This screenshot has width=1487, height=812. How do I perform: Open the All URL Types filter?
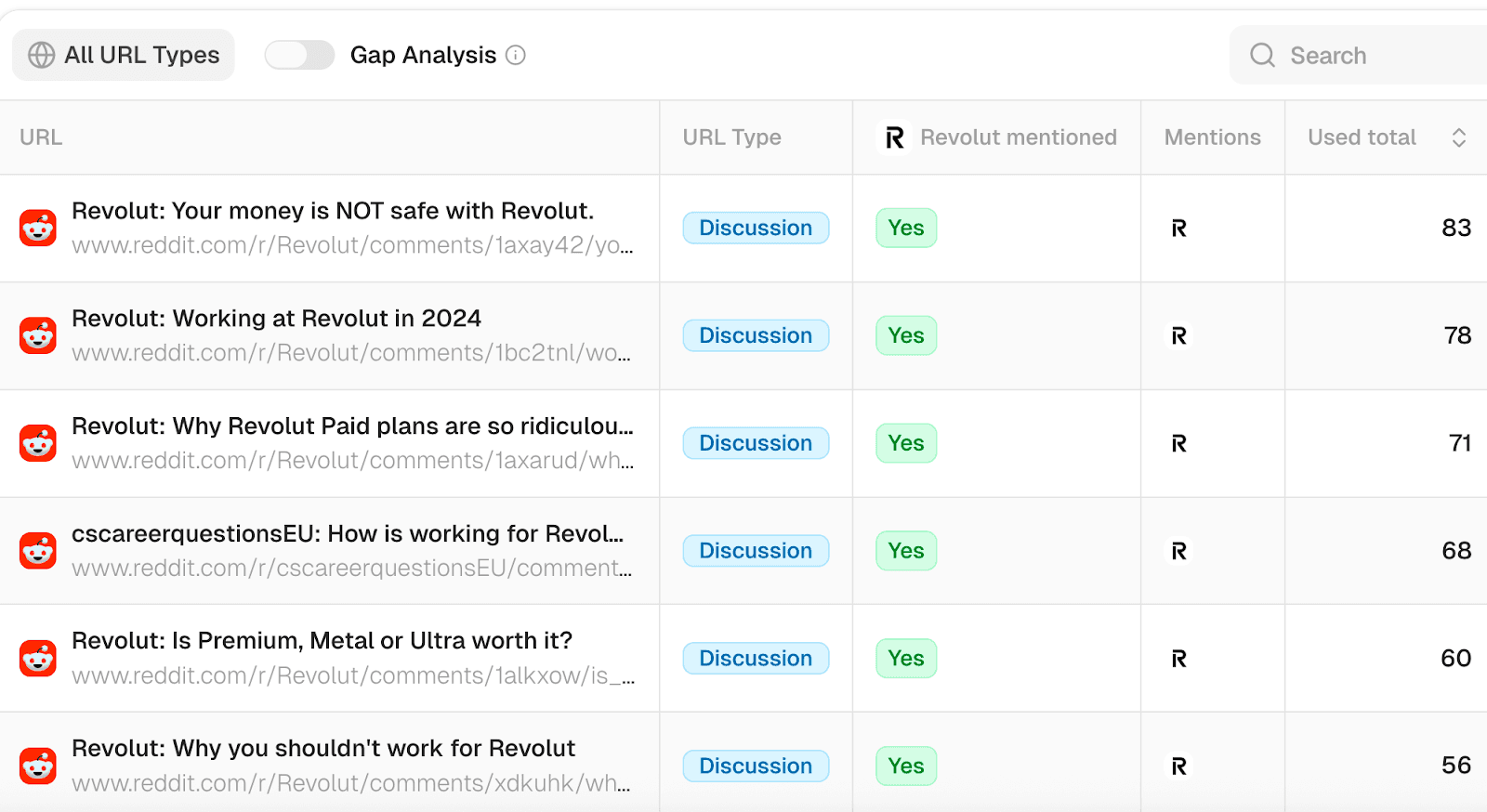tap(124, 56)
